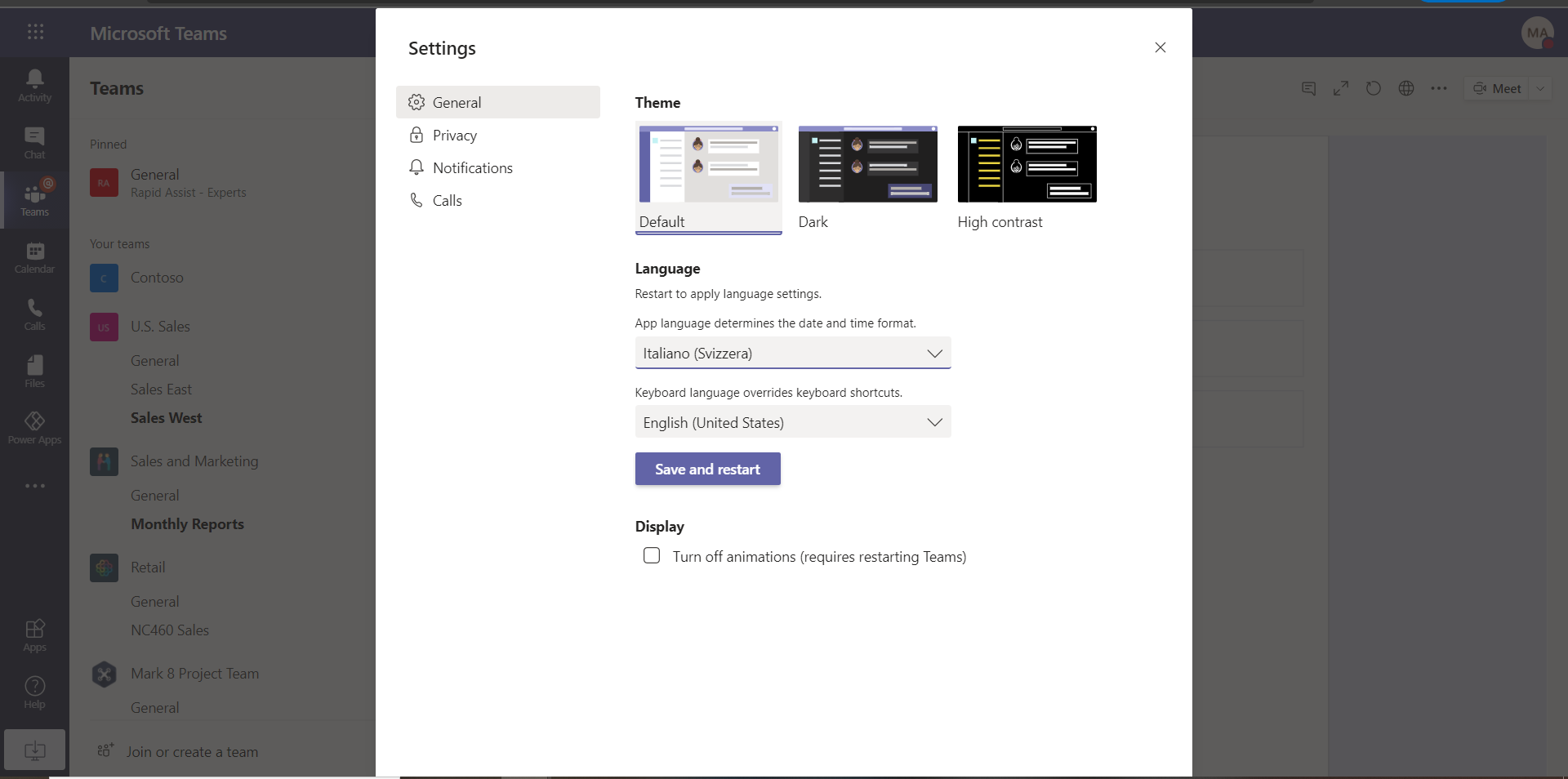This screenshot has width=1568, height=779.
Task: Click the MA profile avatar
Action: tap(1538, 33)
